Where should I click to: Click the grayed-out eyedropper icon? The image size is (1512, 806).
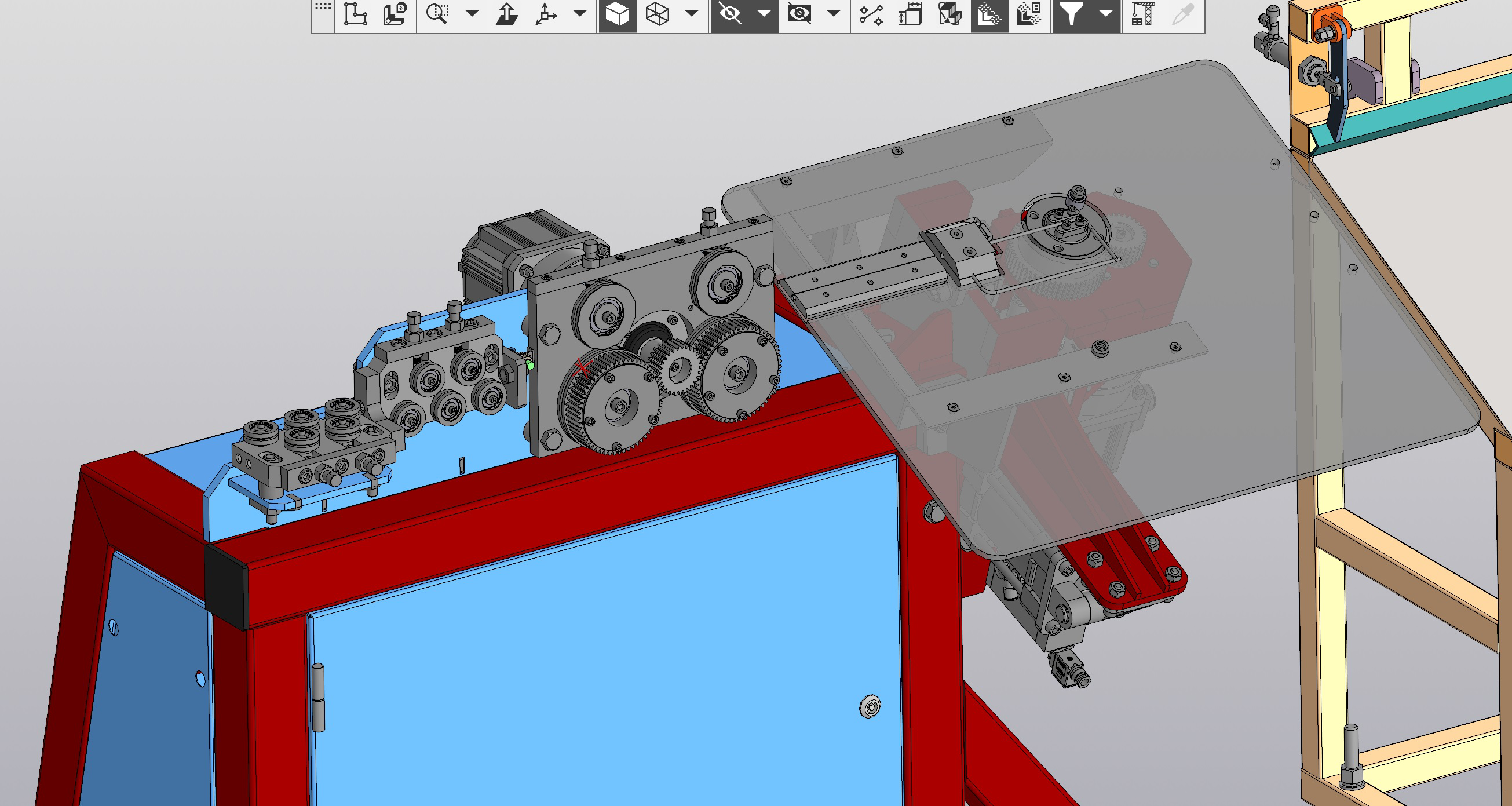tap(1182, 13)
